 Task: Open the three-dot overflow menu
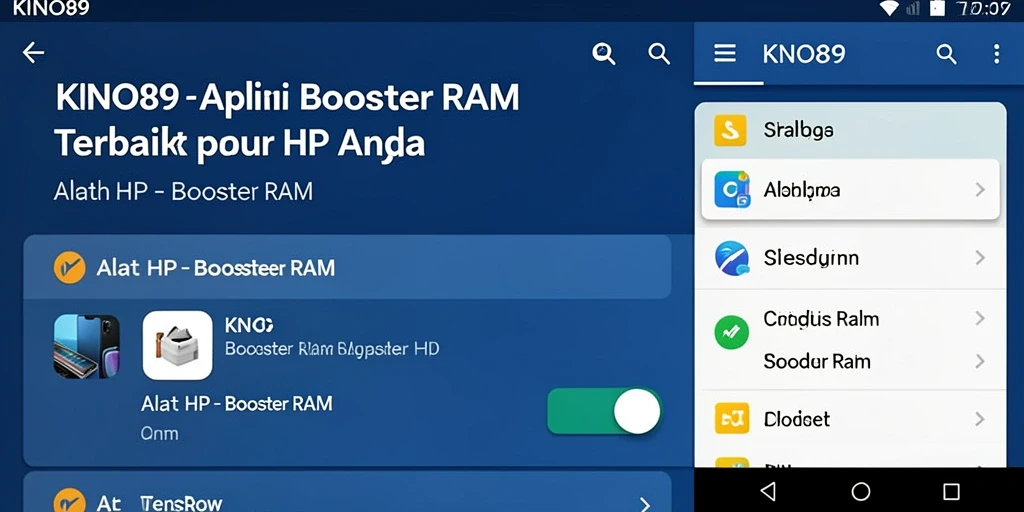[997, 54]
